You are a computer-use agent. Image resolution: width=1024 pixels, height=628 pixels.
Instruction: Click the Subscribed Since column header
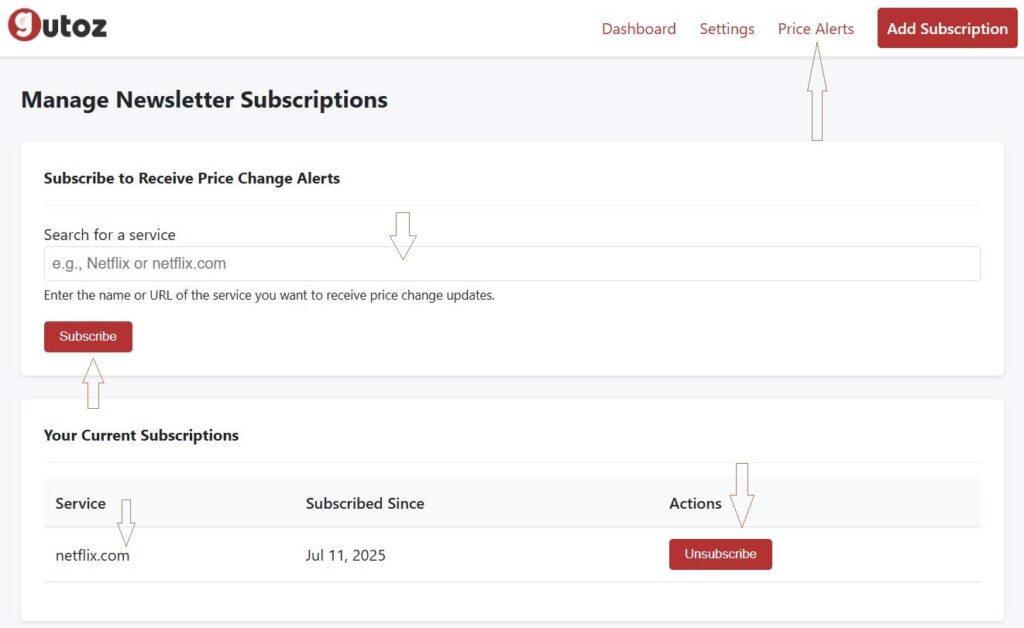(x=364, y=503)
